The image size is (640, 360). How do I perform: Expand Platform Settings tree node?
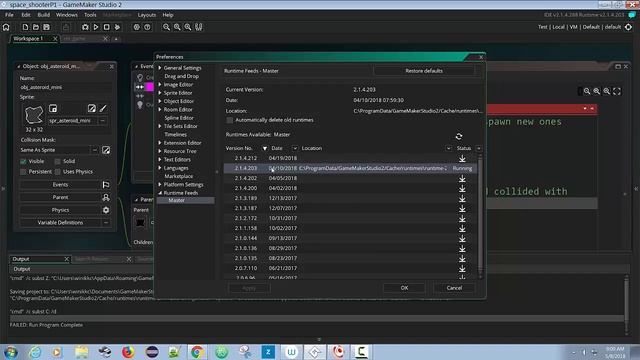click(x=160, y=184)
